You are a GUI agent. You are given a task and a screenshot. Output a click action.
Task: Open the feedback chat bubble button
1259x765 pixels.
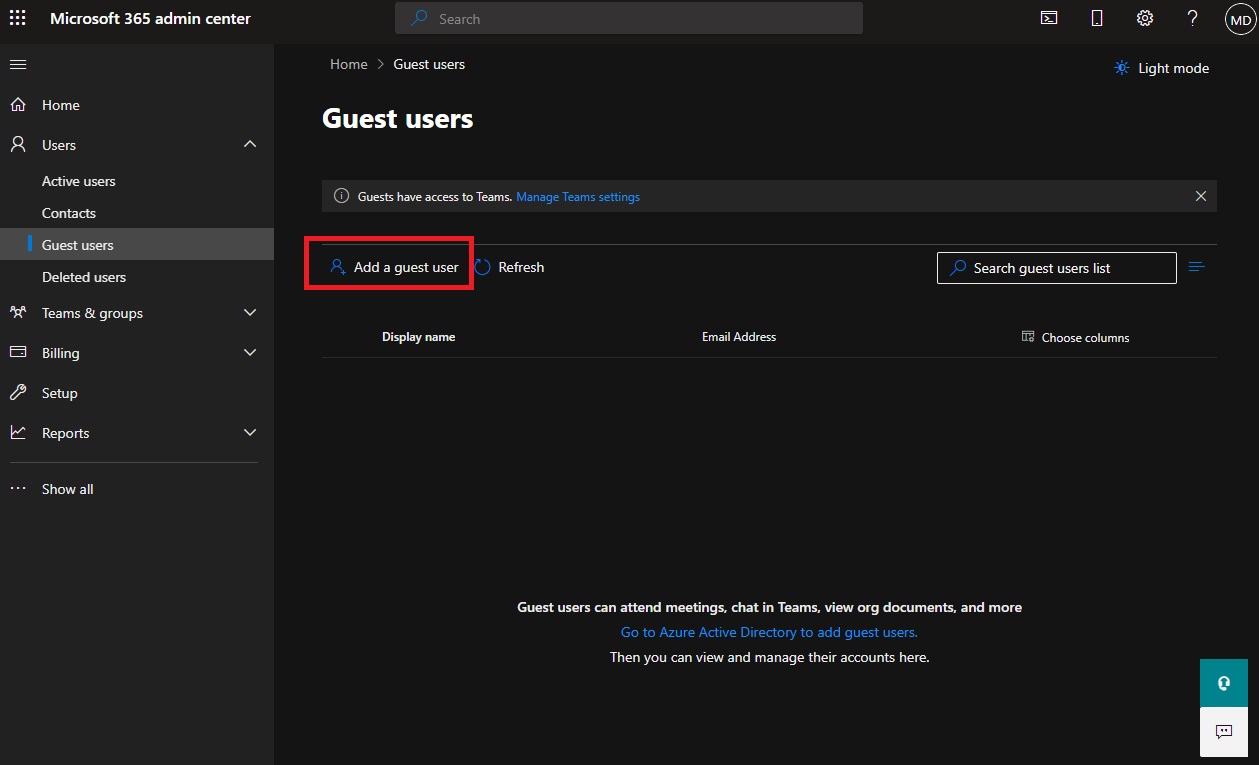click(x=1223, y=732)
